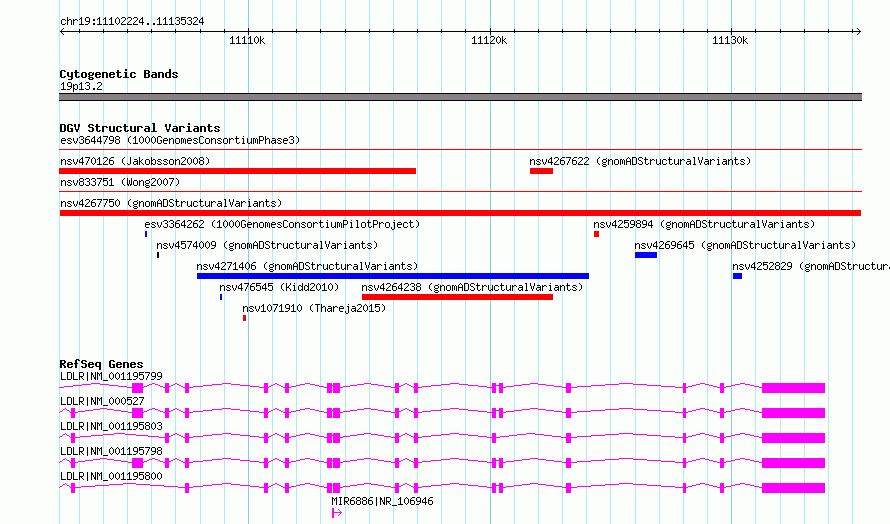The height and width of the screenshot is (524, 890).
Task: Click the DGV Structural Variants track heading
Action: pyautogui.click(x=140, y=128)
